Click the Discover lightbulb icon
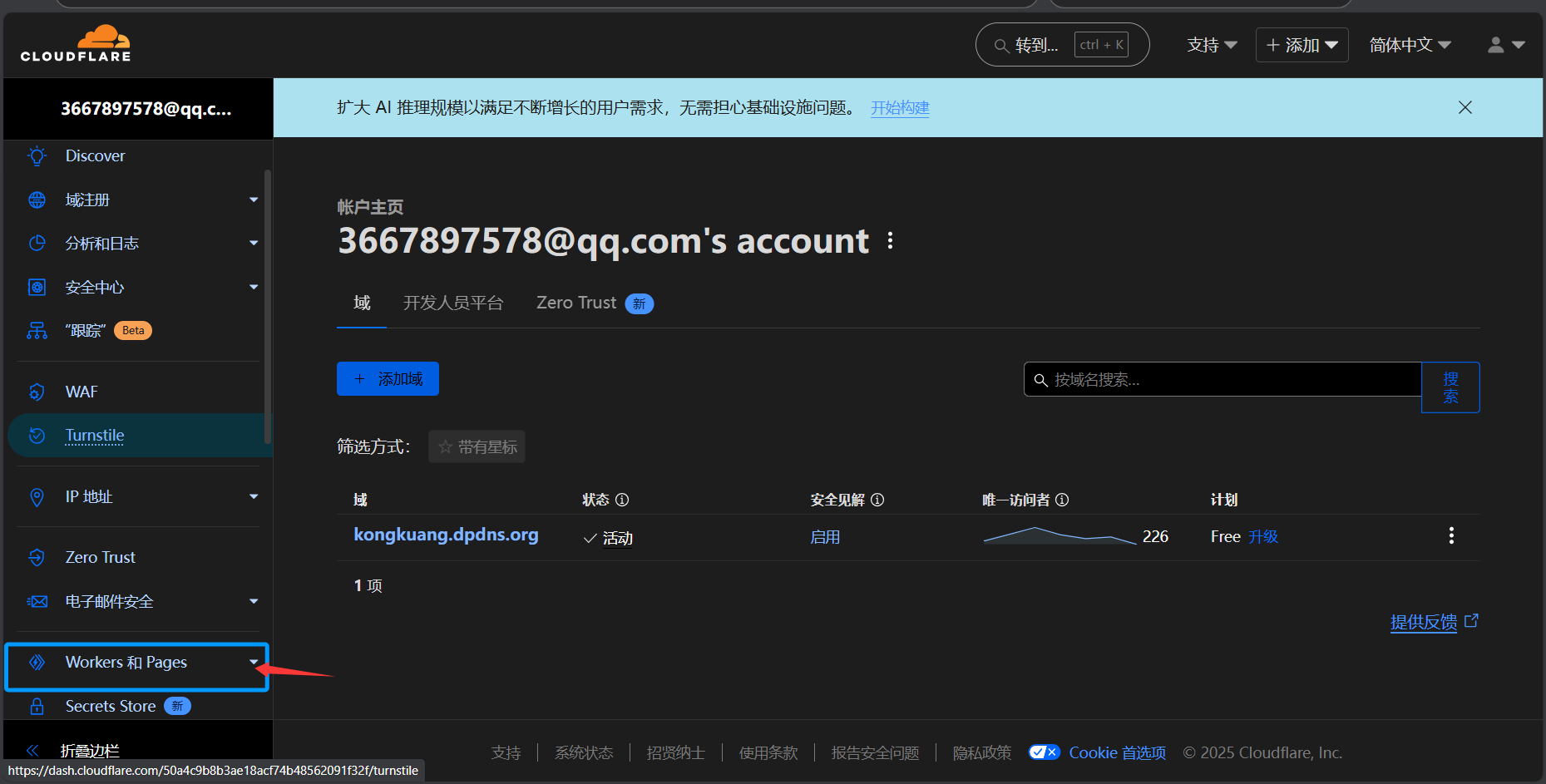This screenshot has height=784, width=1546. (x=37, y=156)
